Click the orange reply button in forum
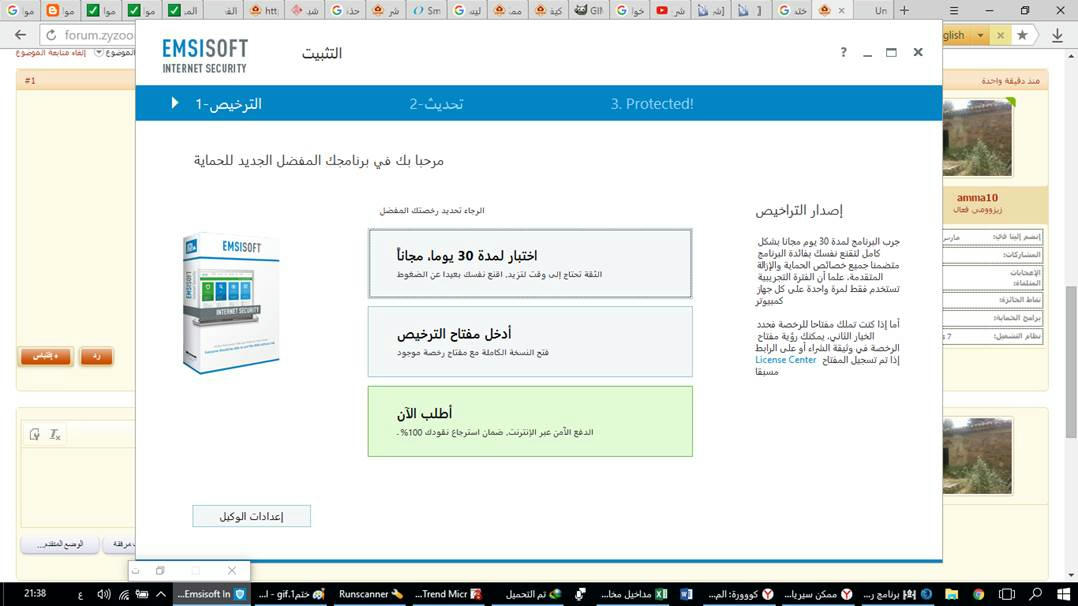The image size is (1078, 606). (x=96, y=356)
